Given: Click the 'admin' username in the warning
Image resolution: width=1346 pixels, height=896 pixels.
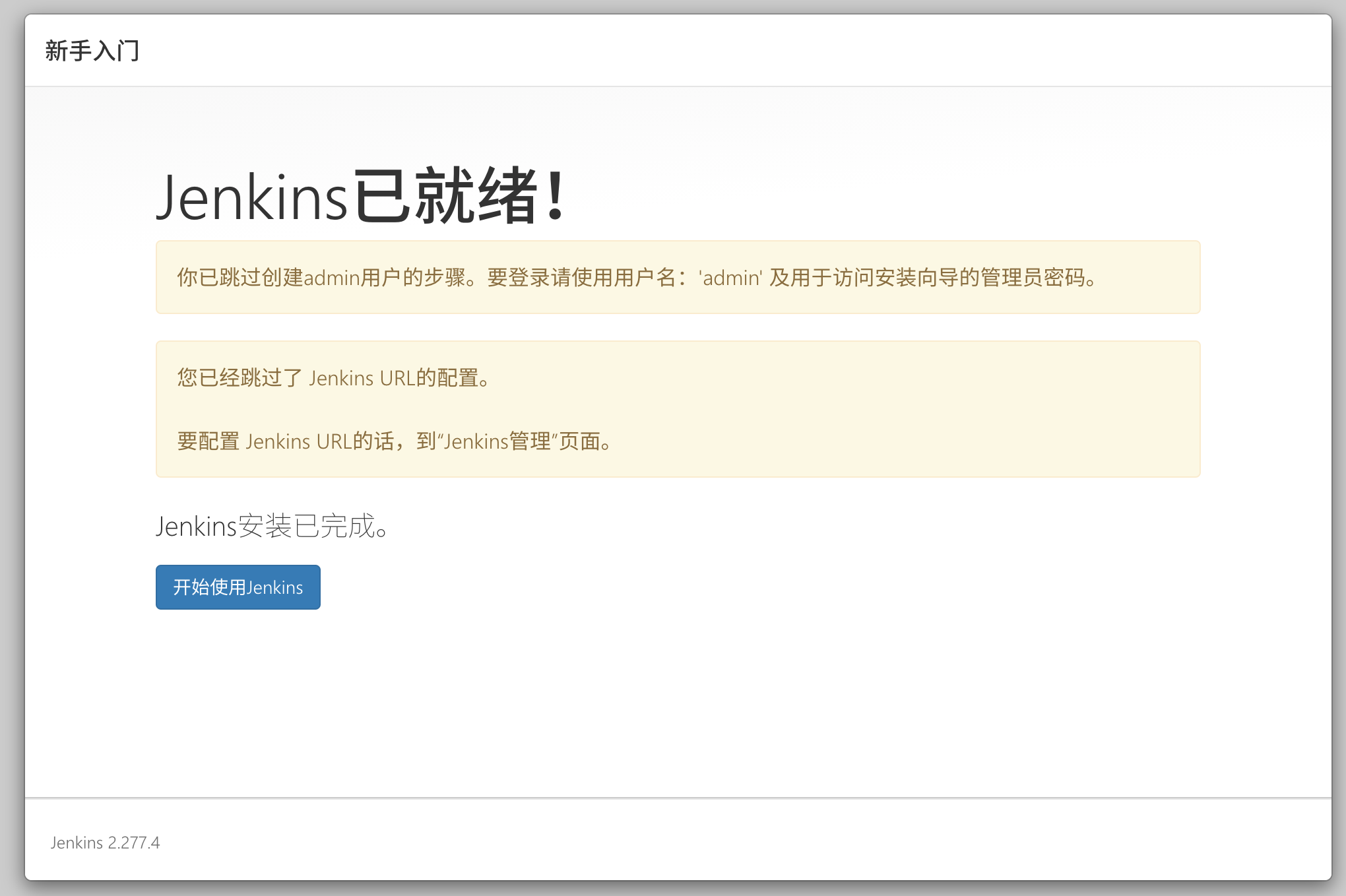Looking at the screenshot, I should click(730, 278).
